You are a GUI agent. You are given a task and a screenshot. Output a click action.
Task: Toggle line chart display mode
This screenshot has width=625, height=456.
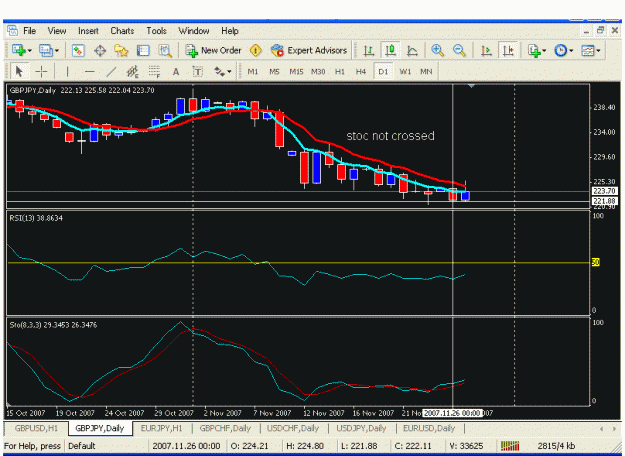pyautogui.click(x=412, y=51)
